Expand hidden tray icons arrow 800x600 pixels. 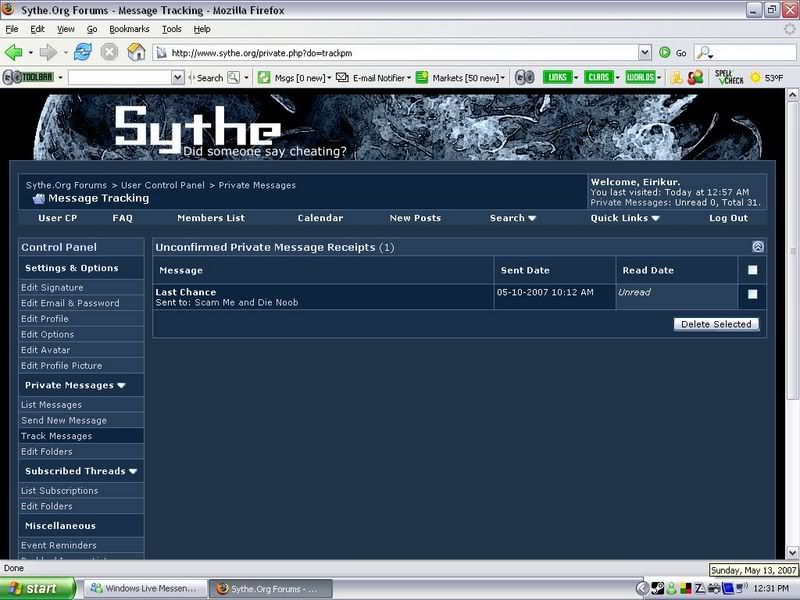pyautogui.click(x=642, y=588)
